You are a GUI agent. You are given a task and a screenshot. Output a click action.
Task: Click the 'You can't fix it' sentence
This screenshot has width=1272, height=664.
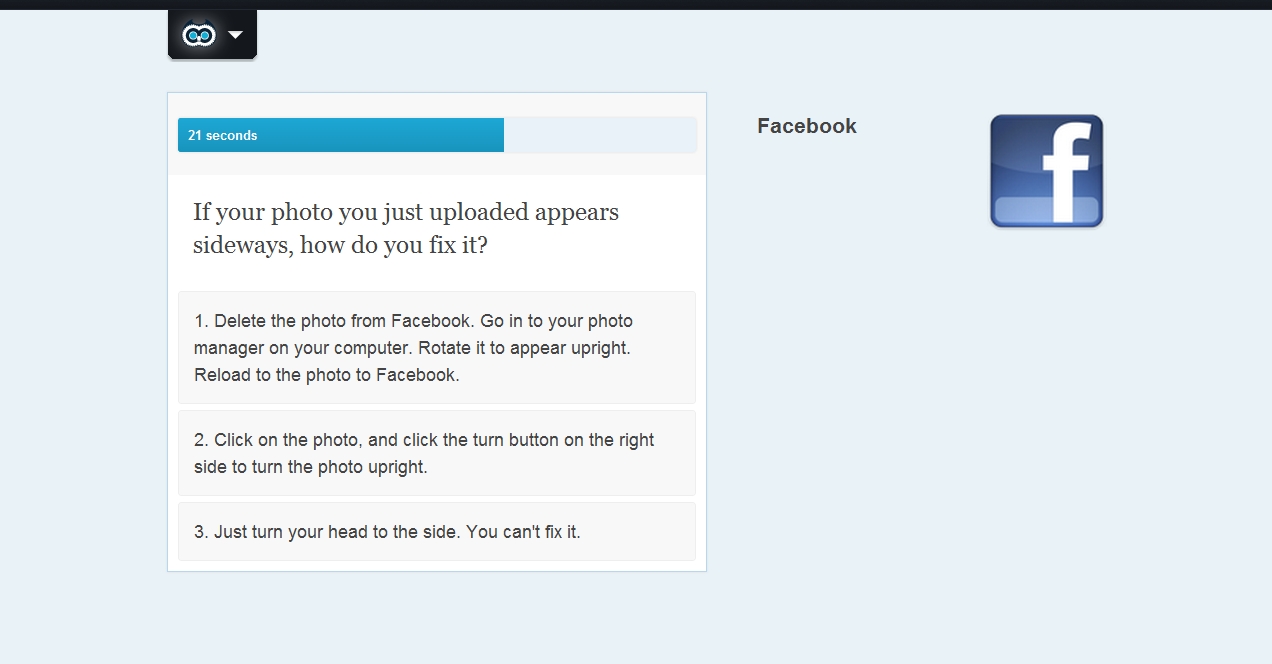tap(523, 532)
